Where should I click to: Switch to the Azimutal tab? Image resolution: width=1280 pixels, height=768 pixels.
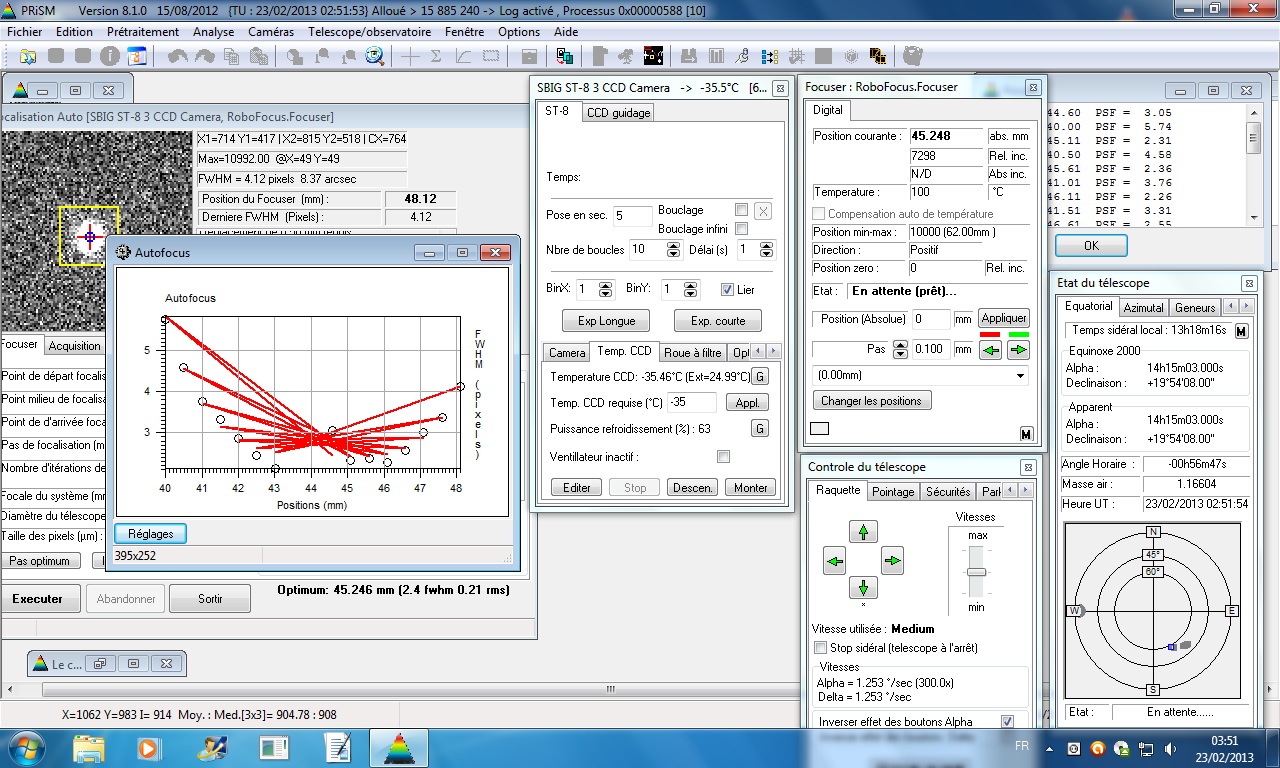1143,308
